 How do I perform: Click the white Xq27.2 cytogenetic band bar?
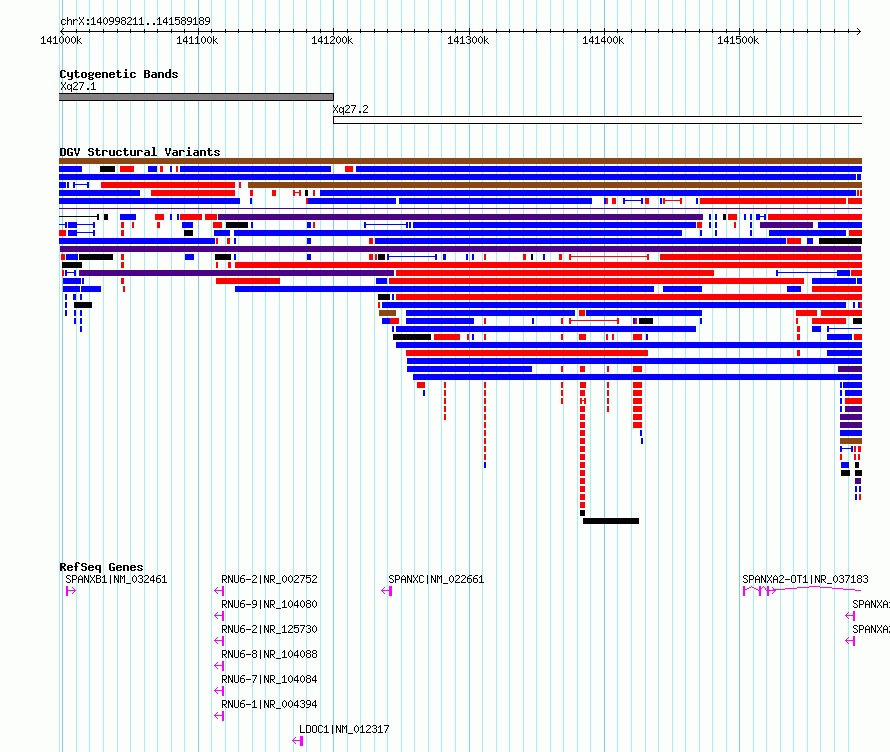click(x=598, y=120)
